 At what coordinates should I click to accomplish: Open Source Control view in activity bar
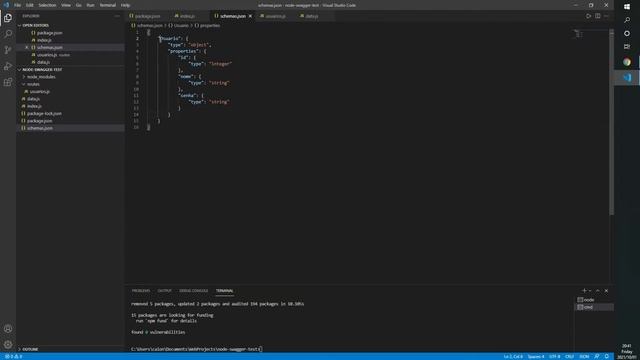(x=8, y=50)
